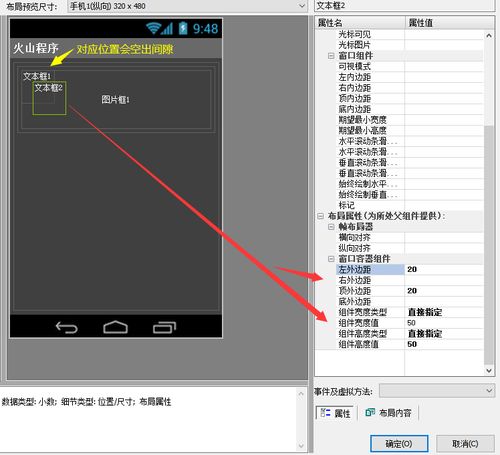Click the battery icon in phone status bar
Screen dimensions: 500x455
(x=183, y=28)
